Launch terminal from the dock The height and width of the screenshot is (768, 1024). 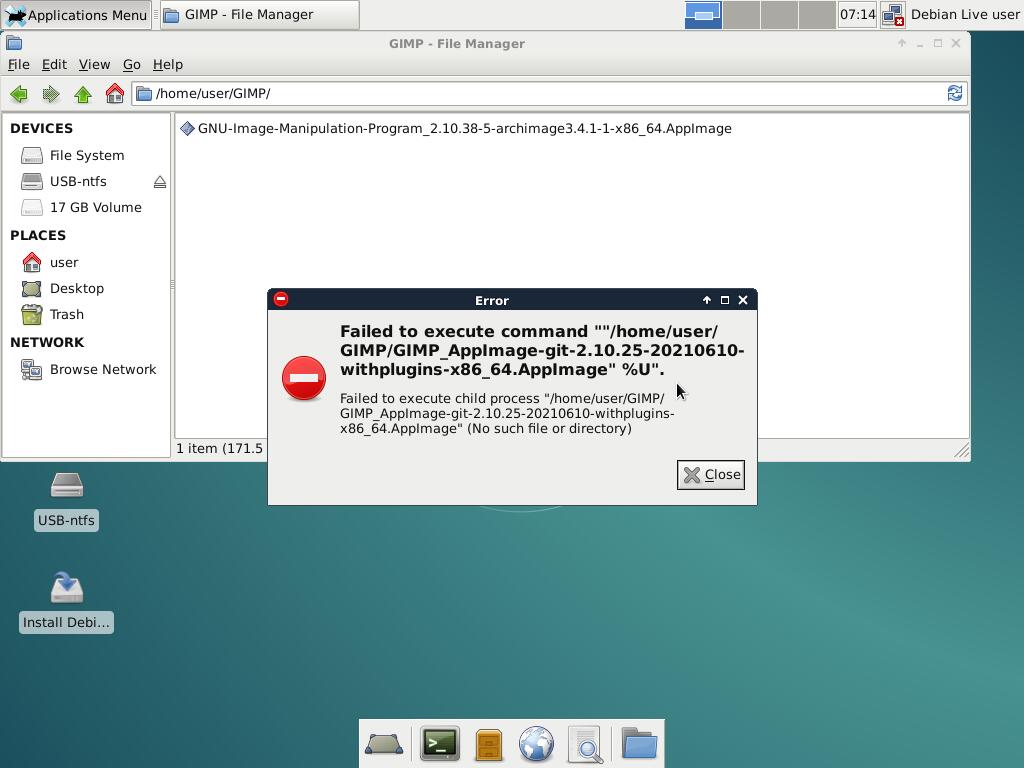(440, 743)
